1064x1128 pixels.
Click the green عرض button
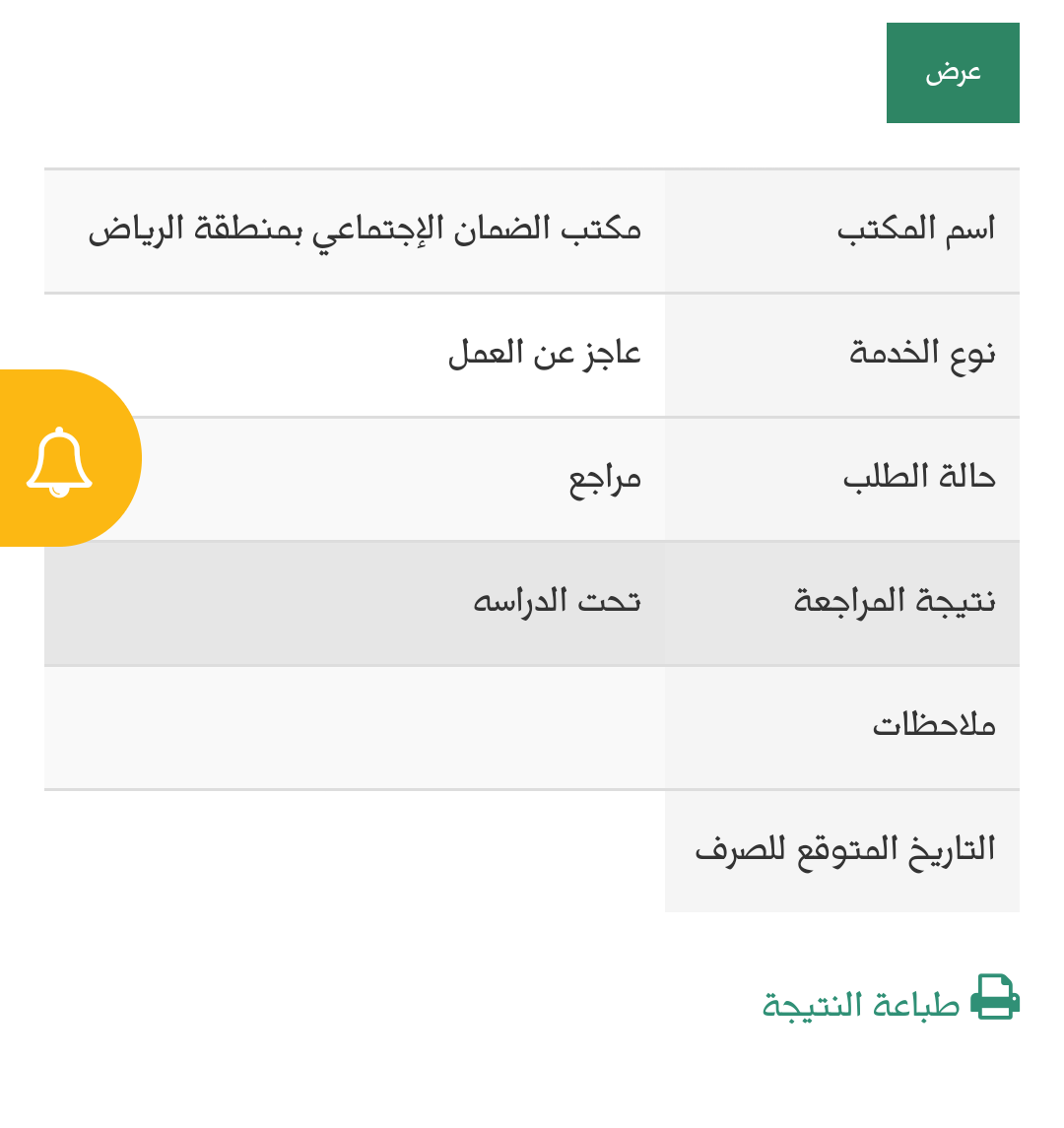(953, 73)
